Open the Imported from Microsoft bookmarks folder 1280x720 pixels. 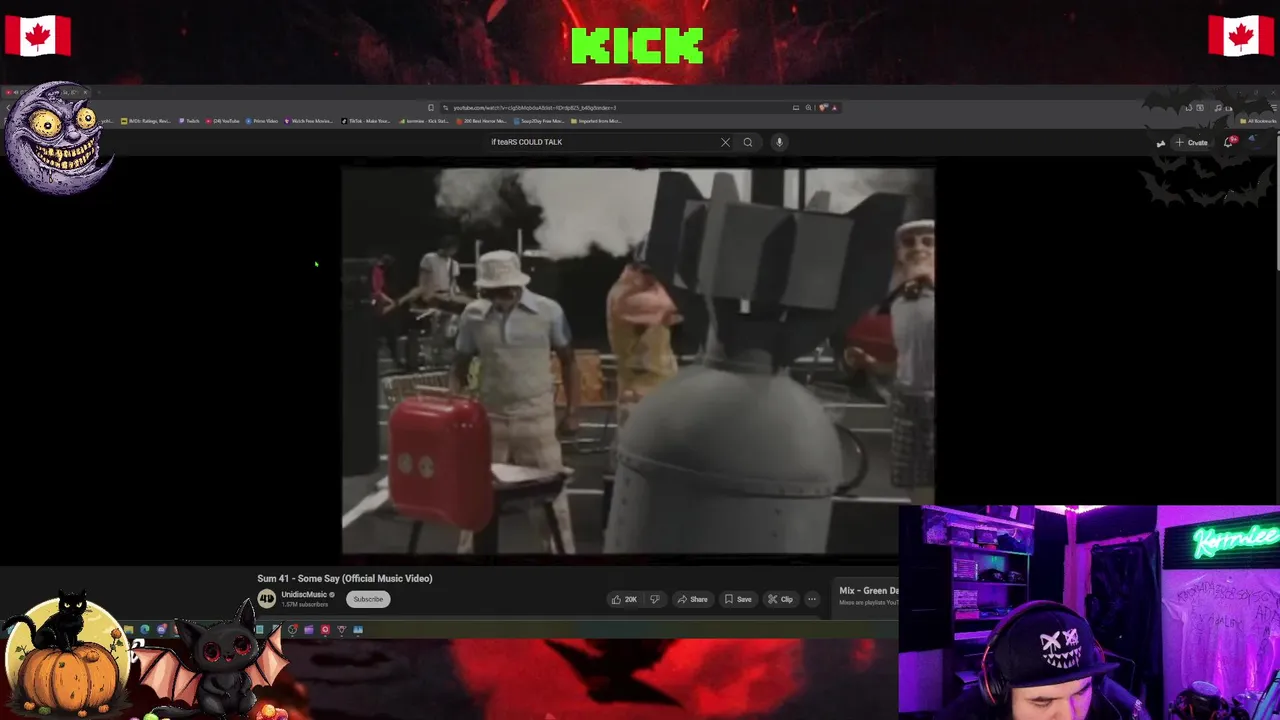pyautogui.click(x=597, y=121)
